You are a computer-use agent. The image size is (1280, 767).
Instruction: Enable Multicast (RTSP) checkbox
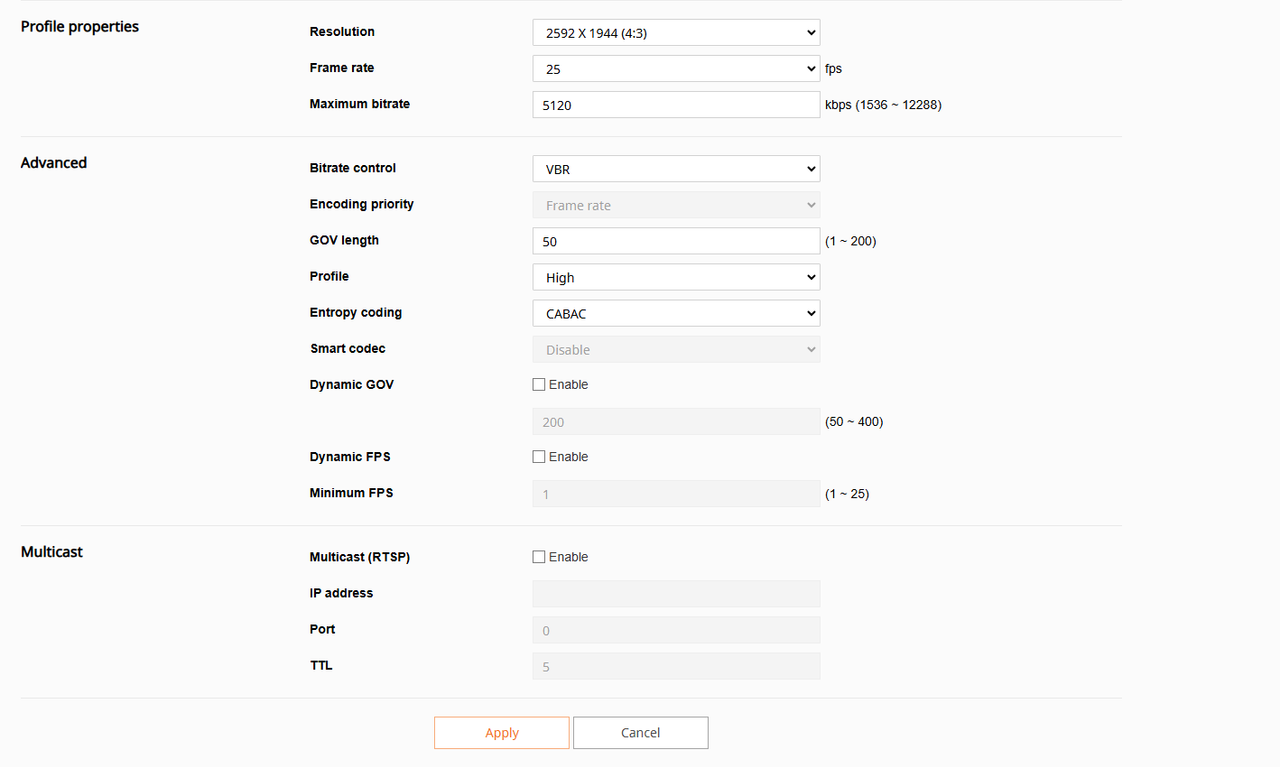click(539, 557)
